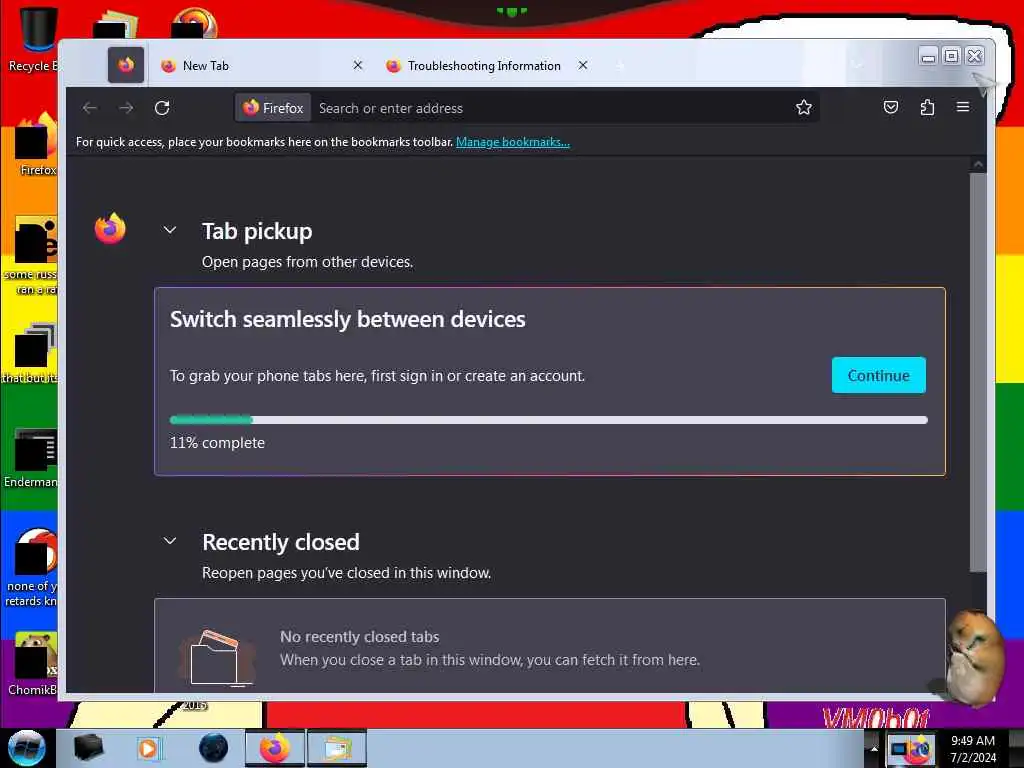Viewport: 1024px width, 768px height.
Task: Select the ChomikB desktop icon
Action: click(34, 664)
